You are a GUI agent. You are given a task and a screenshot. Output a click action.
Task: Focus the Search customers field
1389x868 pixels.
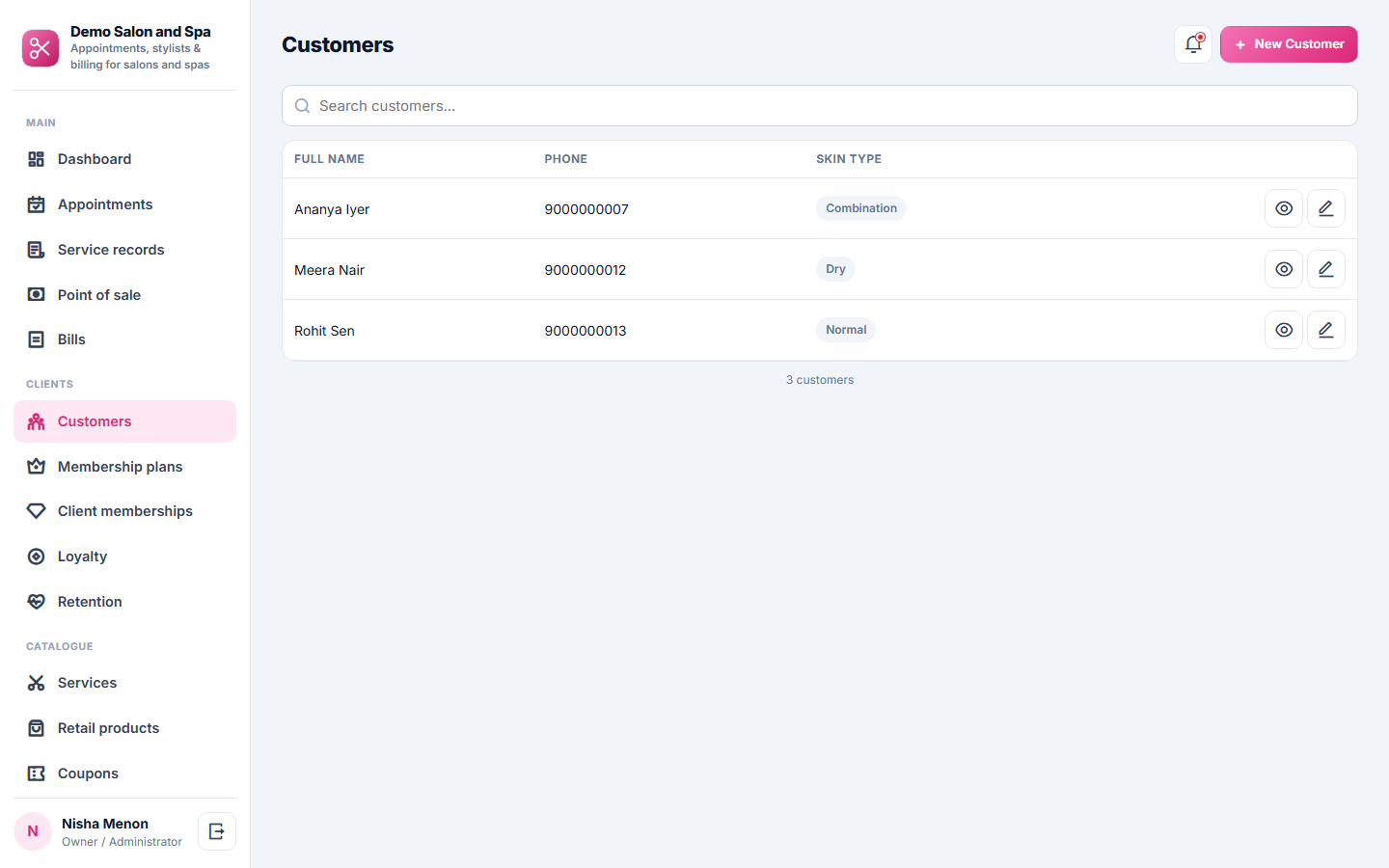(820, 106)
